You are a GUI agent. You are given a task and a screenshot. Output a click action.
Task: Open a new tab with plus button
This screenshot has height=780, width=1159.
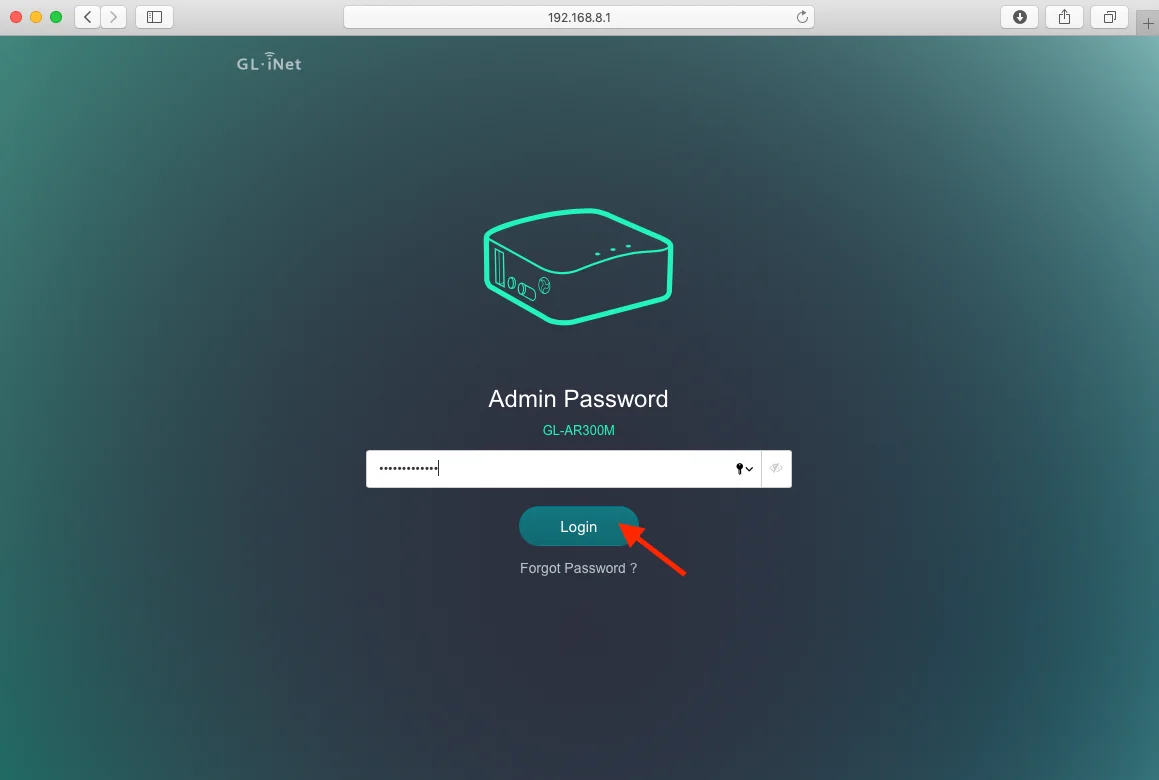click(1148, 24)
